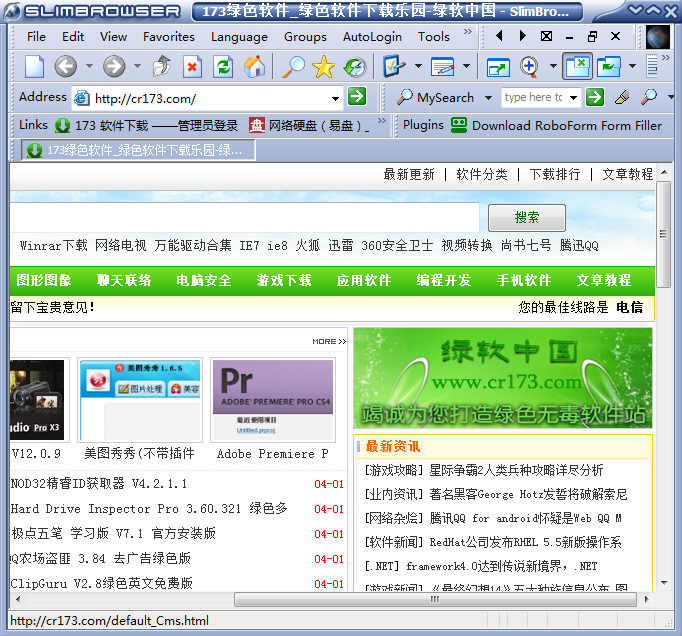
Task: Click the Internet Explorer page icon in address bar
Action: coord(81,98)
